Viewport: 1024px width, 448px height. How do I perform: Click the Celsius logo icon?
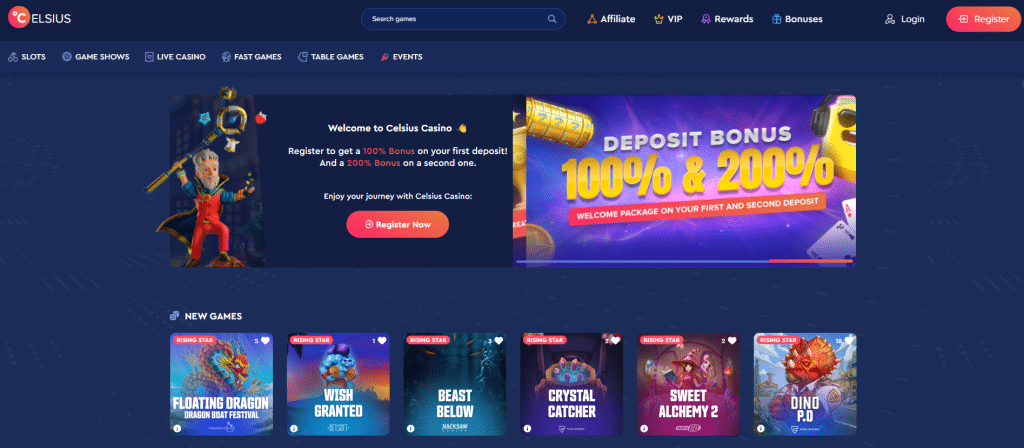18,18
